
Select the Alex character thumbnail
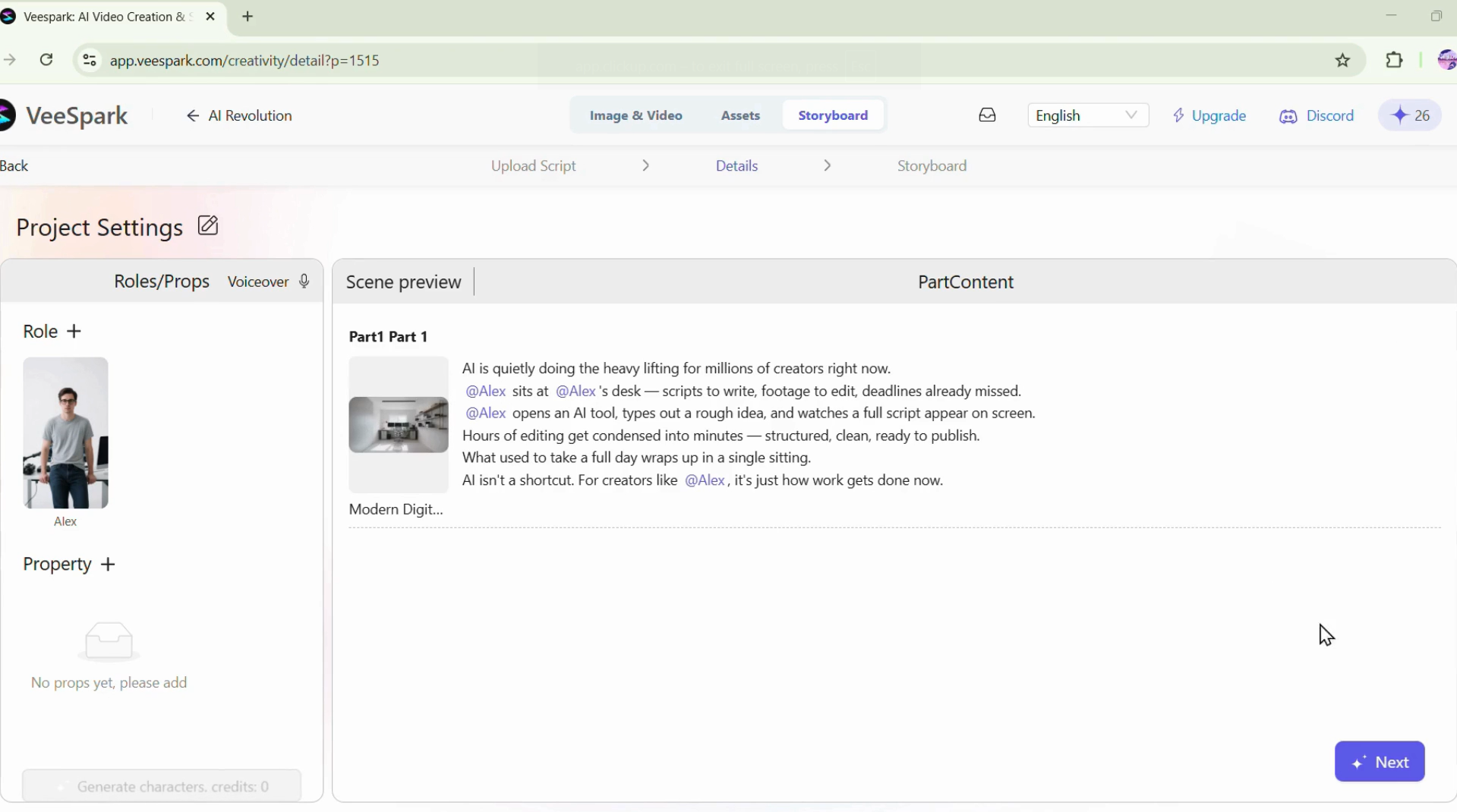[x=66, y=433]
